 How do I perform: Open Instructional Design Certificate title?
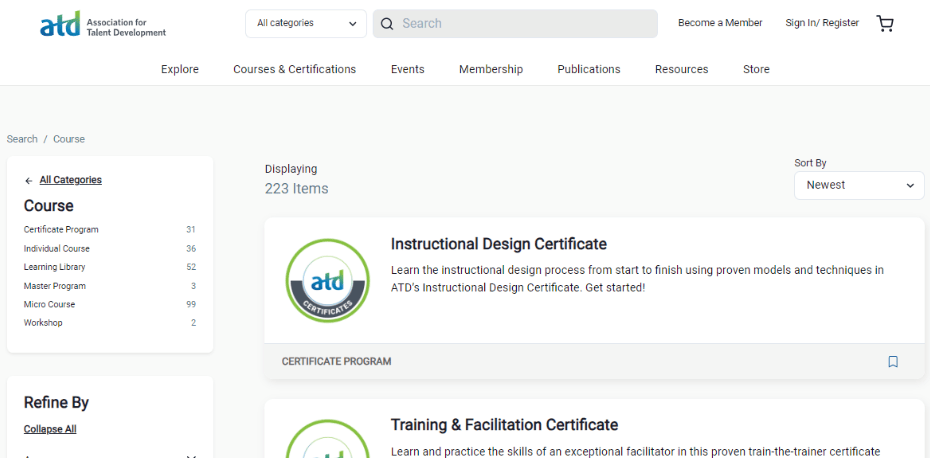point(499,244)
